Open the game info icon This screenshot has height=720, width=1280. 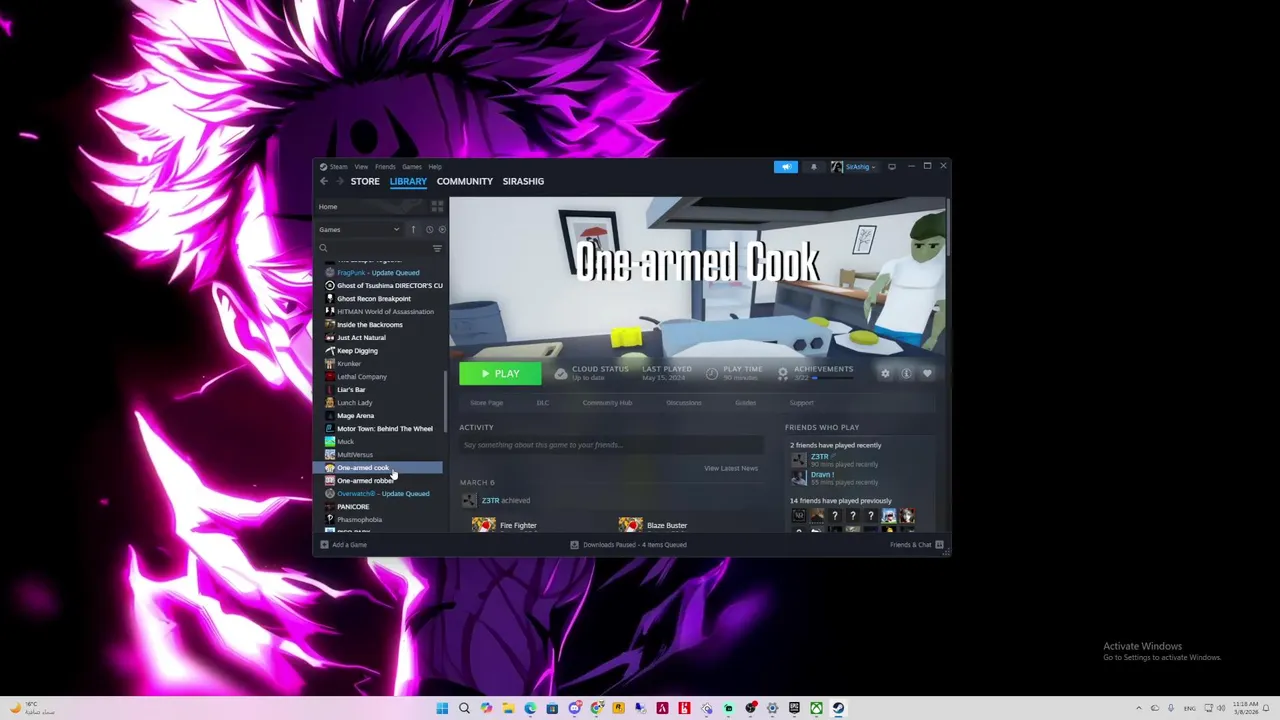pos(906,373)
